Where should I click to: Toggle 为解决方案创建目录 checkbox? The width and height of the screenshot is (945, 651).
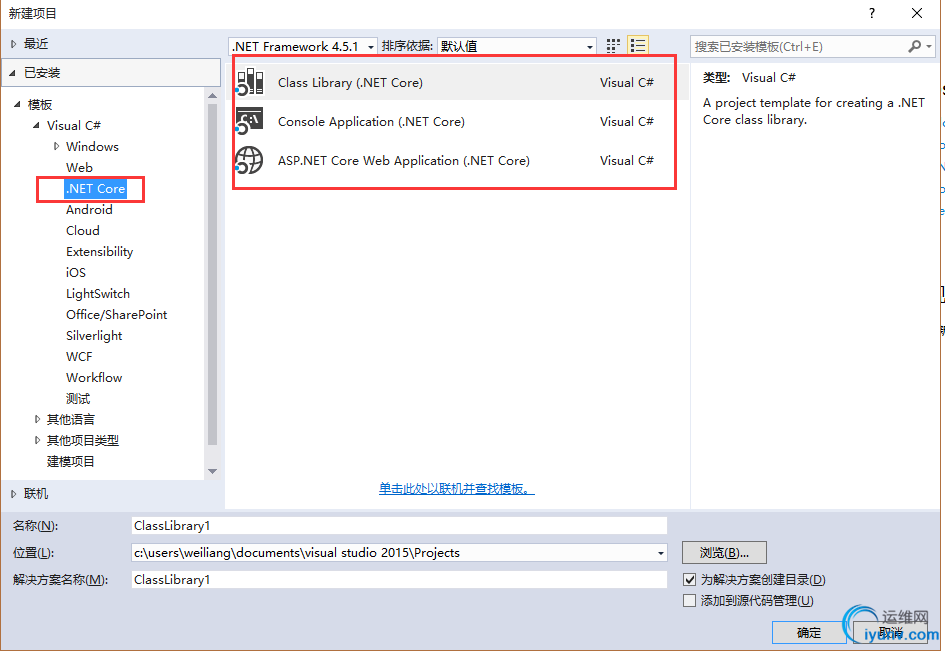(x=689, y=580)
